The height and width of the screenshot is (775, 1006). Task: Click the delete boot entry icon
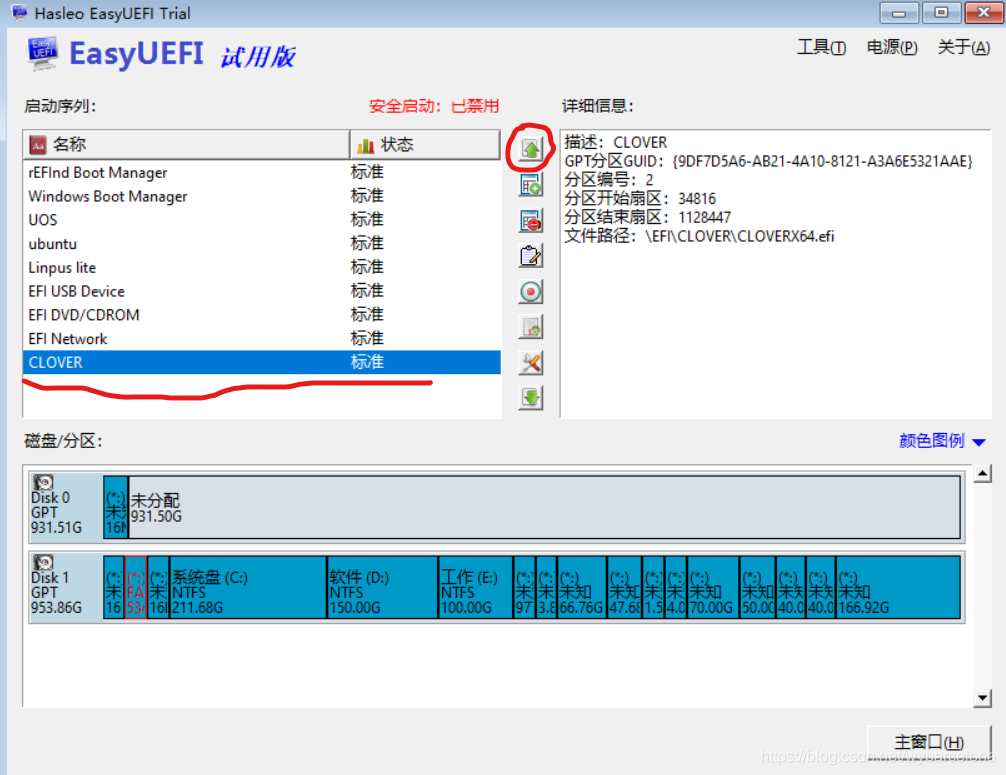tap(531, 221)
